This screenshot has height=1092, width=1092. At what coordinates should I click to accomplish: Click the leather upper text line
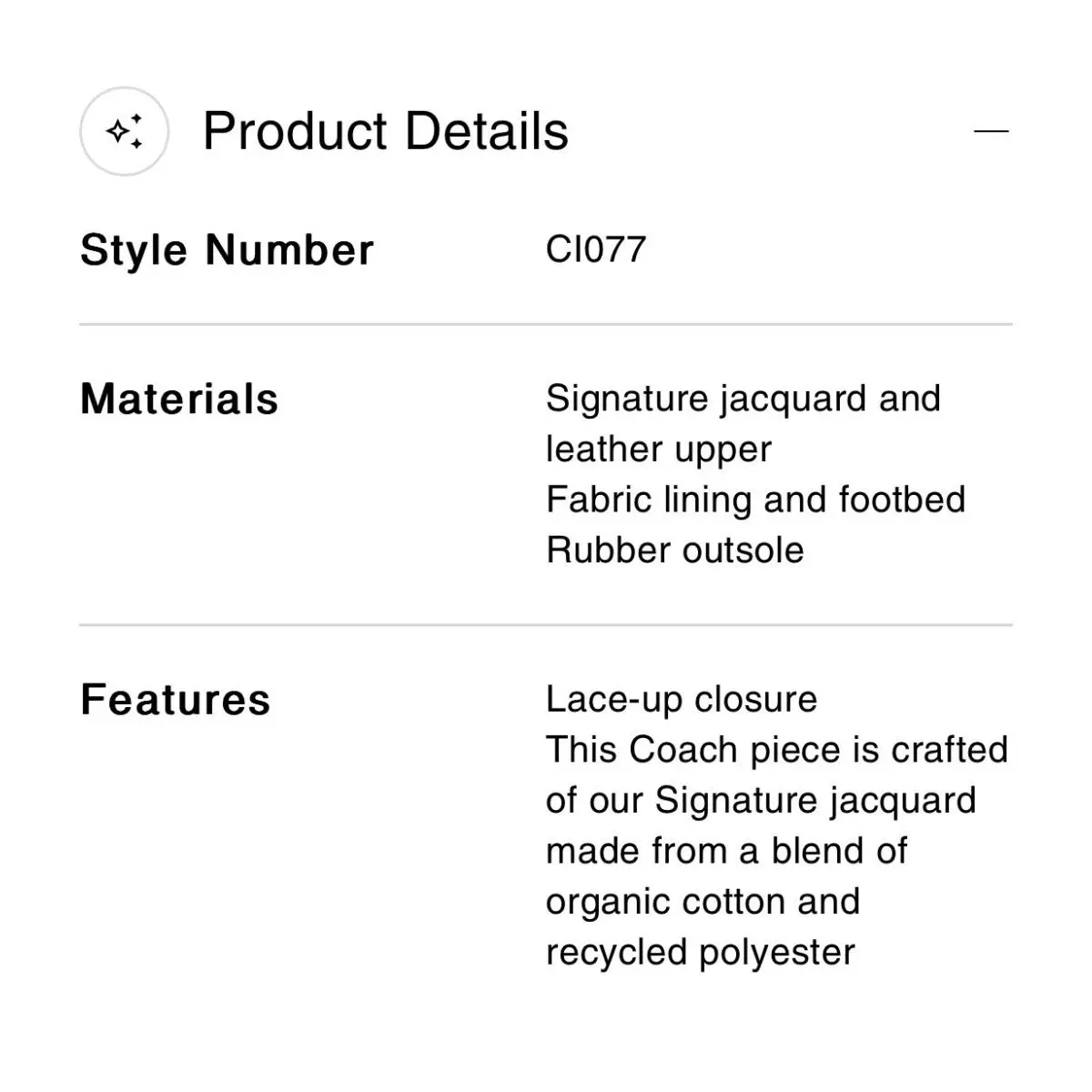tap(659, 450)
